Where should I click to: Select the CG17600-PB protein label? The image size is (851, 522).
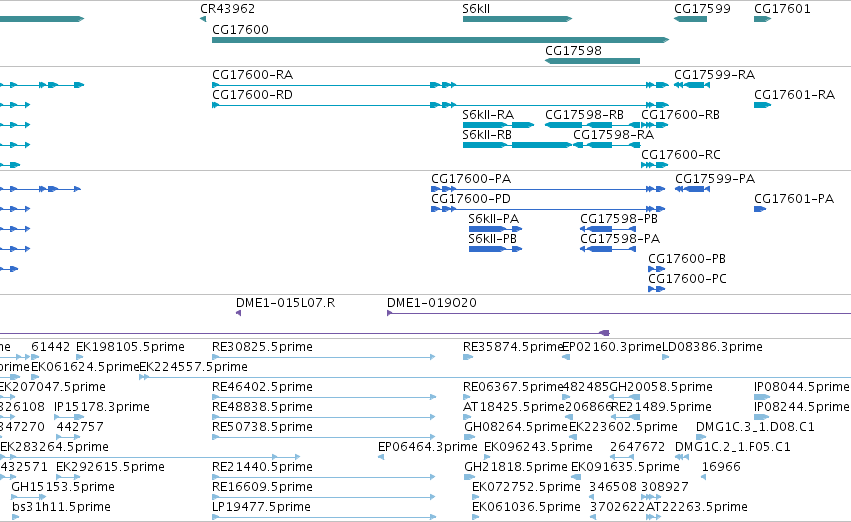(x=687, y=259)
